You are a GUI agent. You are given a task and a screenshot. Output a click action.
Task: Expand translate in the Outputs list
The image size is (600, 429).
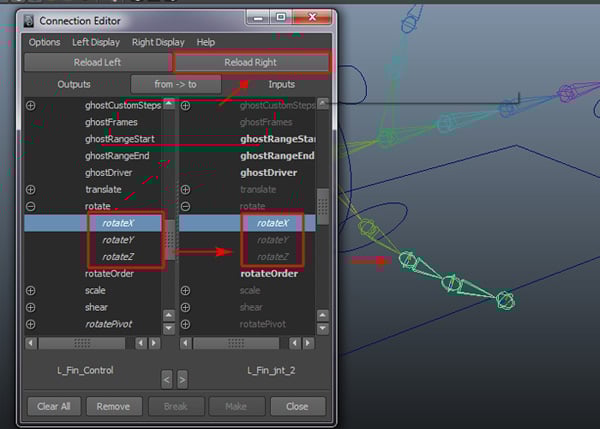pos(31,189)
